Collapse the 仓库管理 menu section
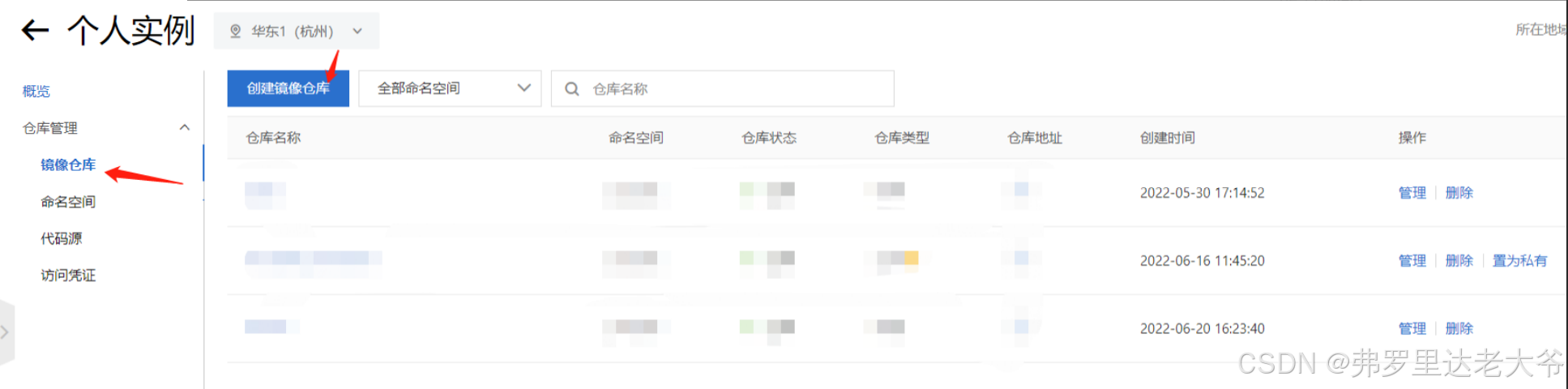 [x=185, y=127]
